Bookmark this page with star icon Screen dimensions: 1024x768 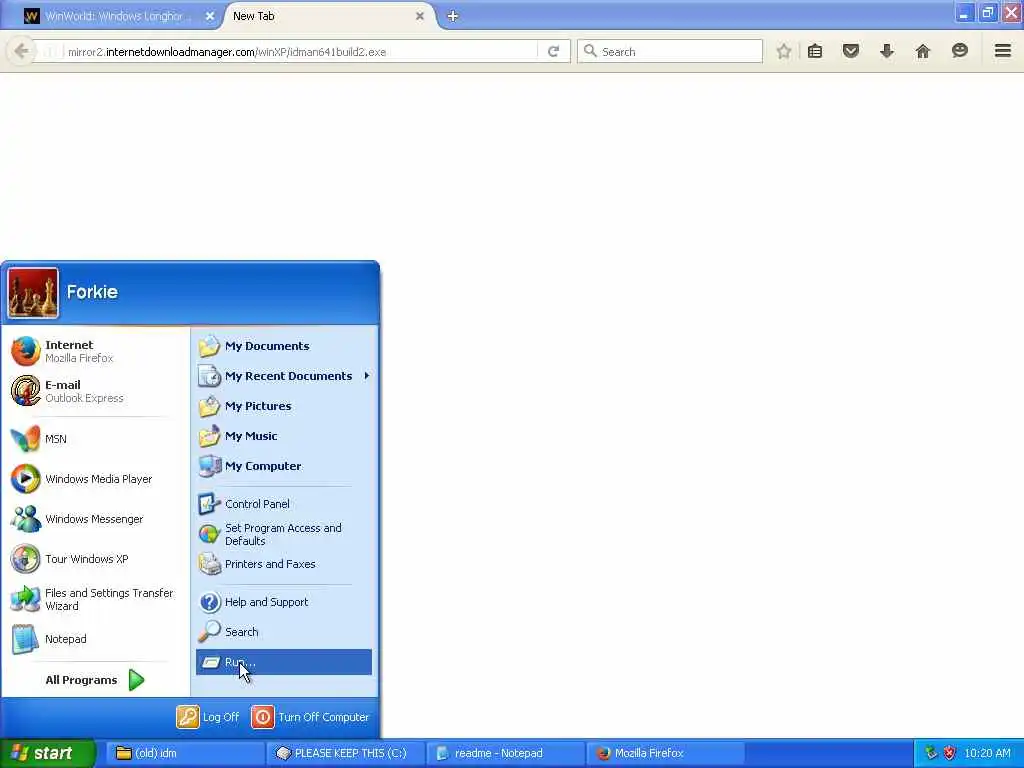784,51
